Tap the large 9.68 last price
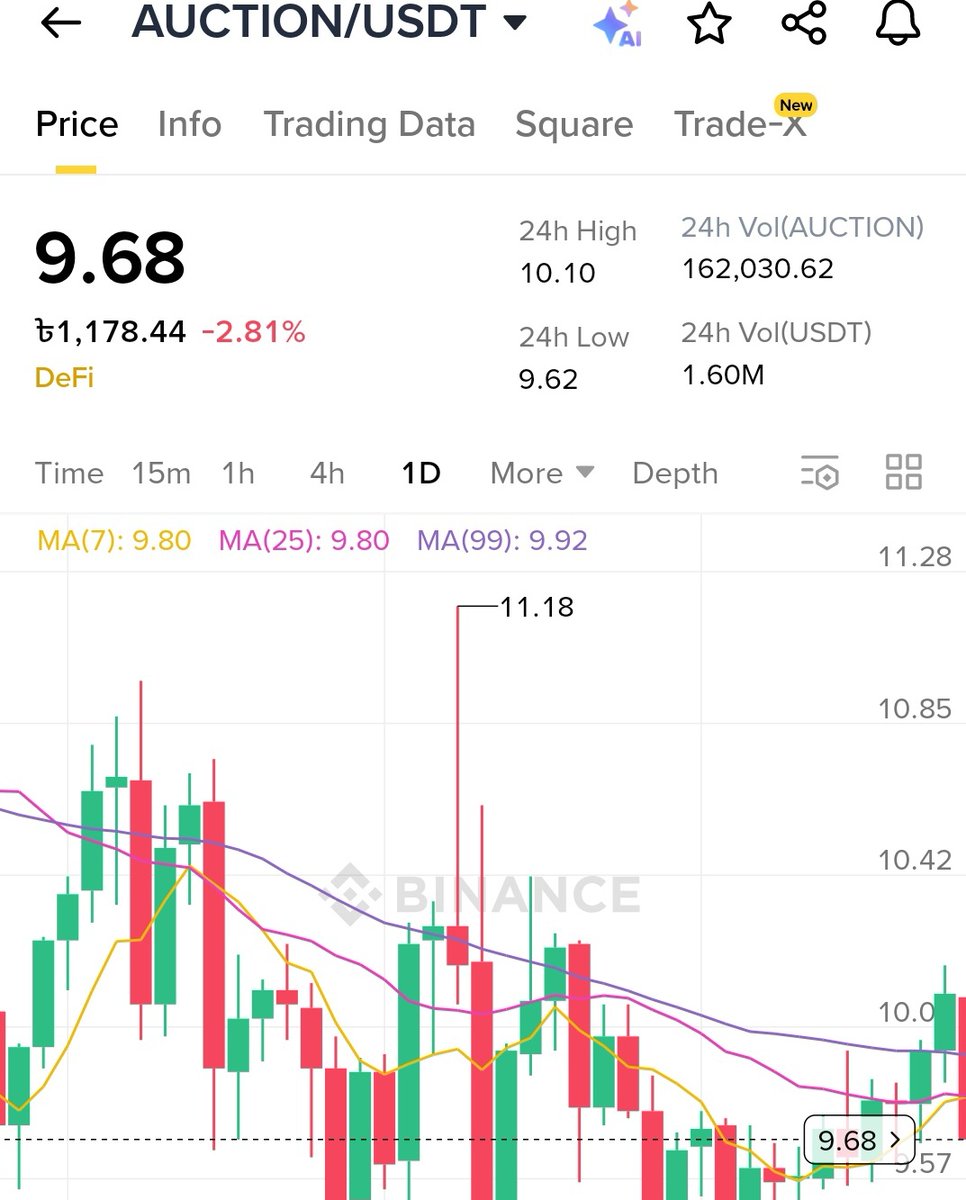The image size is (966, 1200). click(110, 258)
